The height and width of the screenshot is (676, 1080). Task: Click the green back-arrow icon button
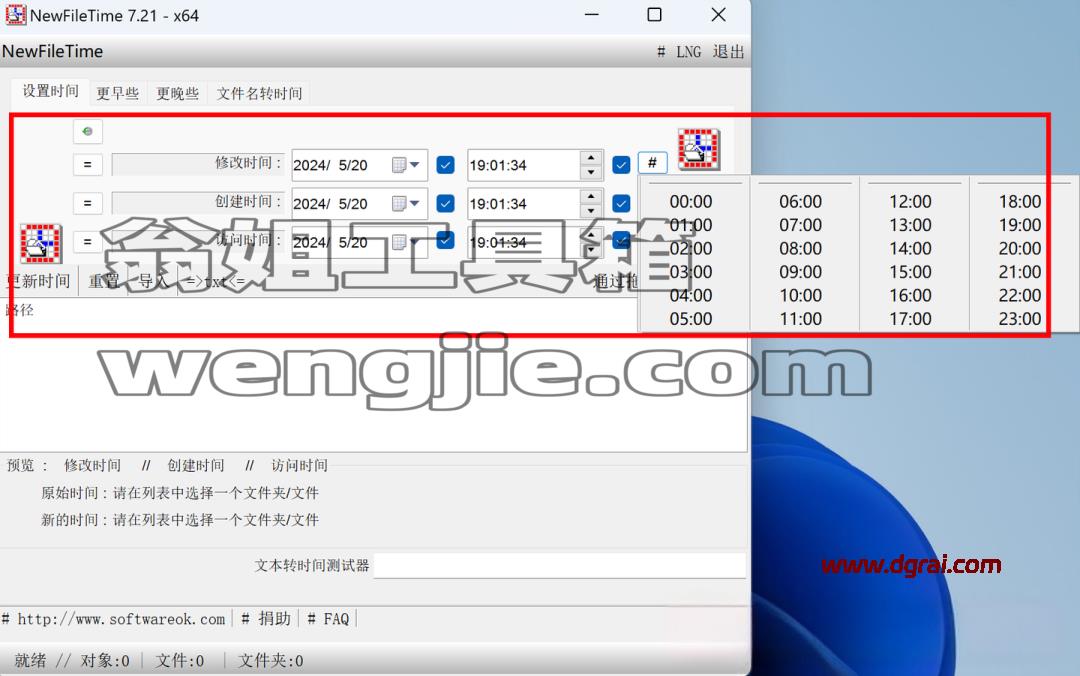click(x=87, y=131)
